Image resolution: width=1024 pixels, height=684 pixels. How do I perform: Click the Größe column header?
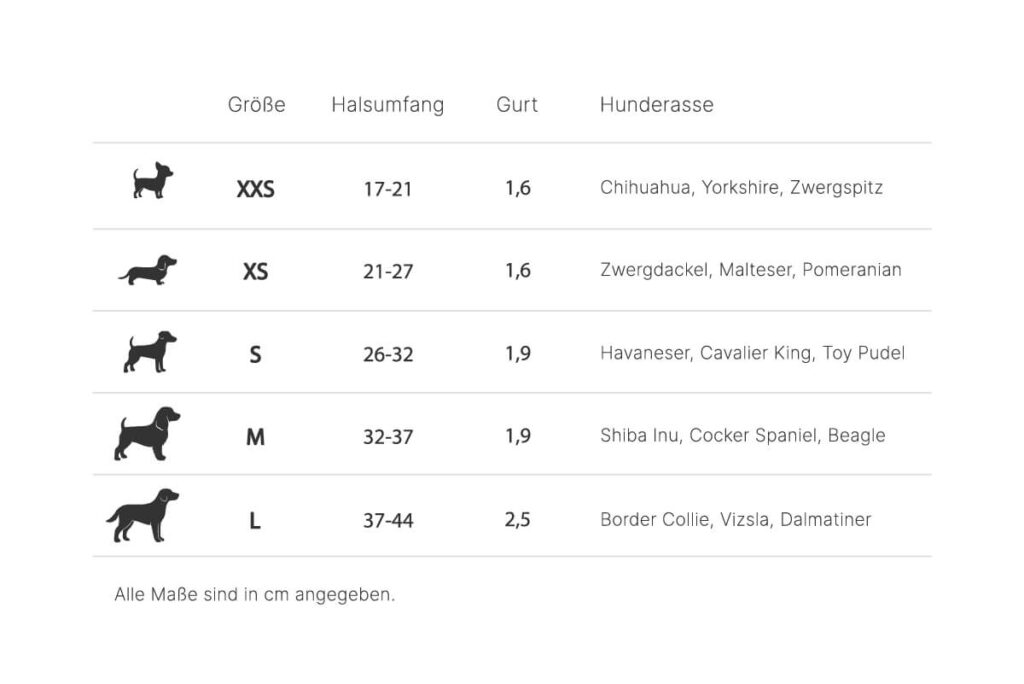tap(257, 105)
